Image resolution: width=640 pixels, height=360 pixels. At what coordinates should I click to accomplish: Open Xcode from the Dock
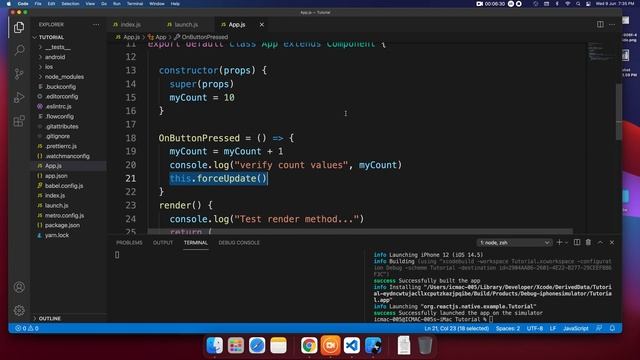373,345
